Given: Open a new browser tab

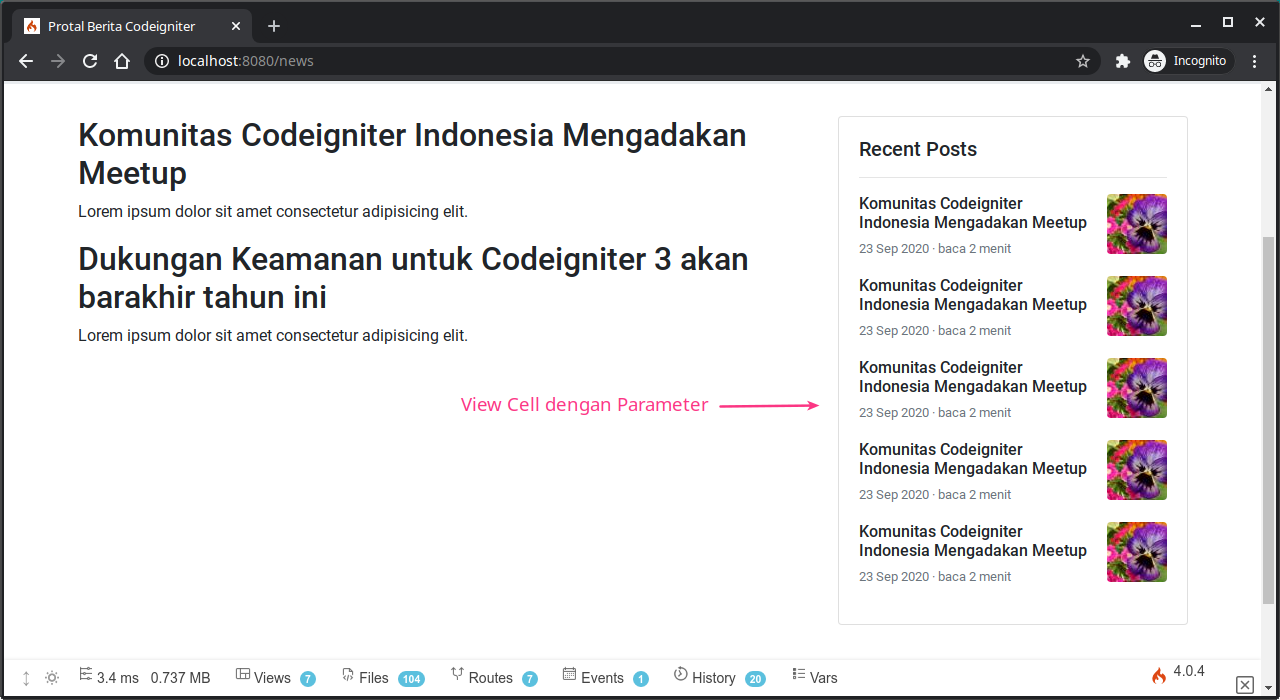Looking at the screenshot, I should coord(274,26).
